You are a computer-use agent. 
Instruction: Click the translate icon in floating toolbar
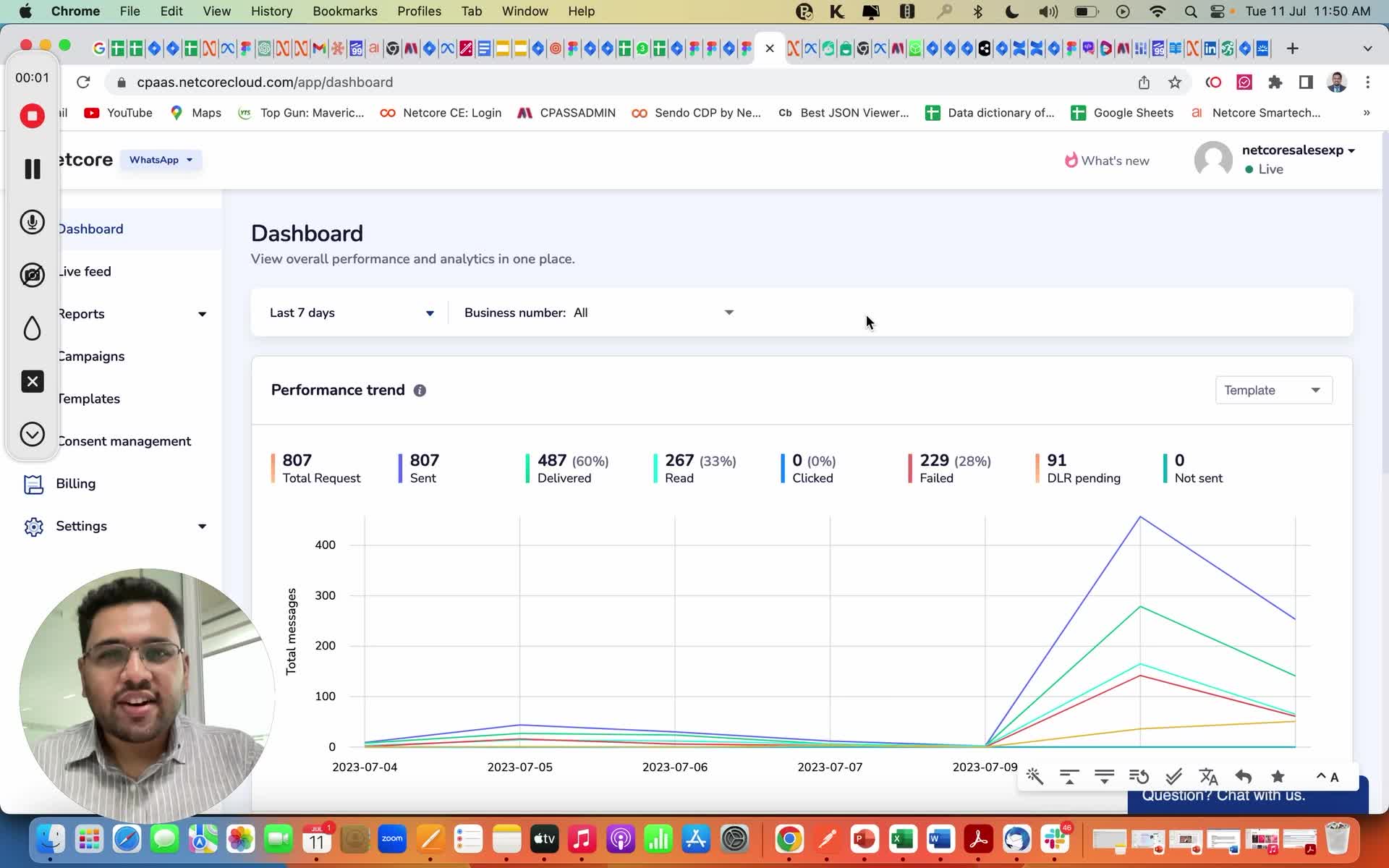(1208, 777)
